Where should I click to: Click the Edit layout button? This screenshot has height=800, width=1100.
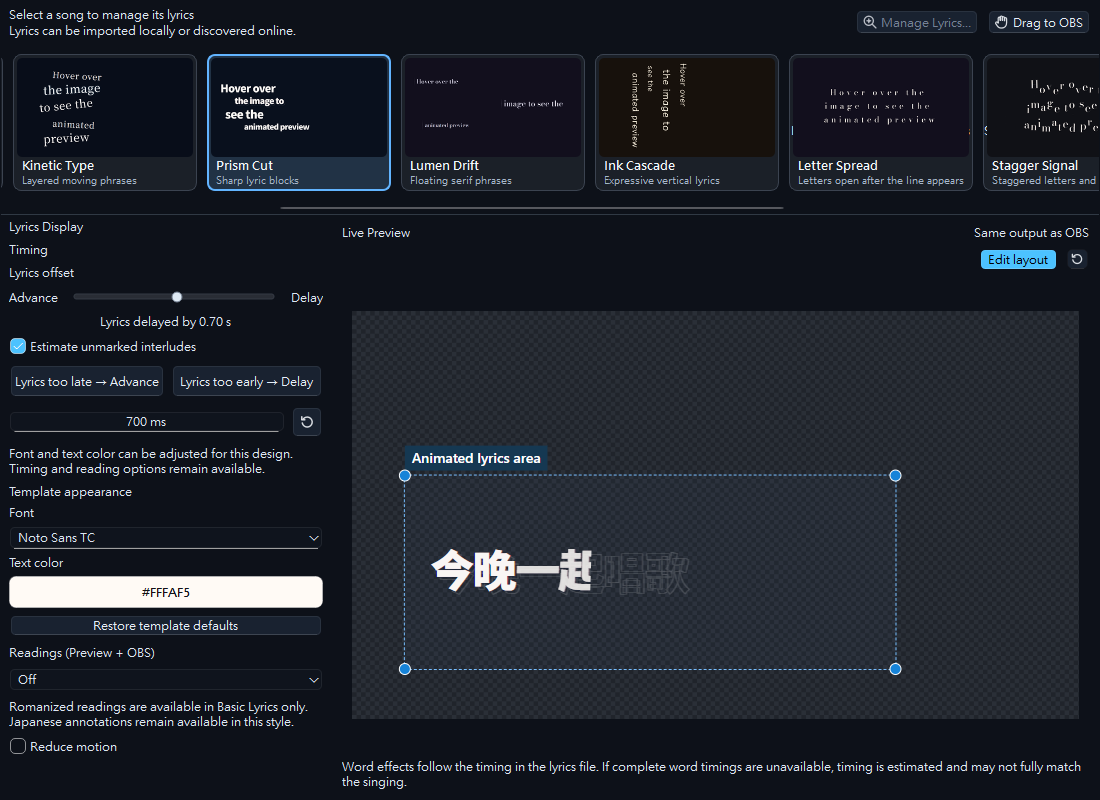point(1018,260)
